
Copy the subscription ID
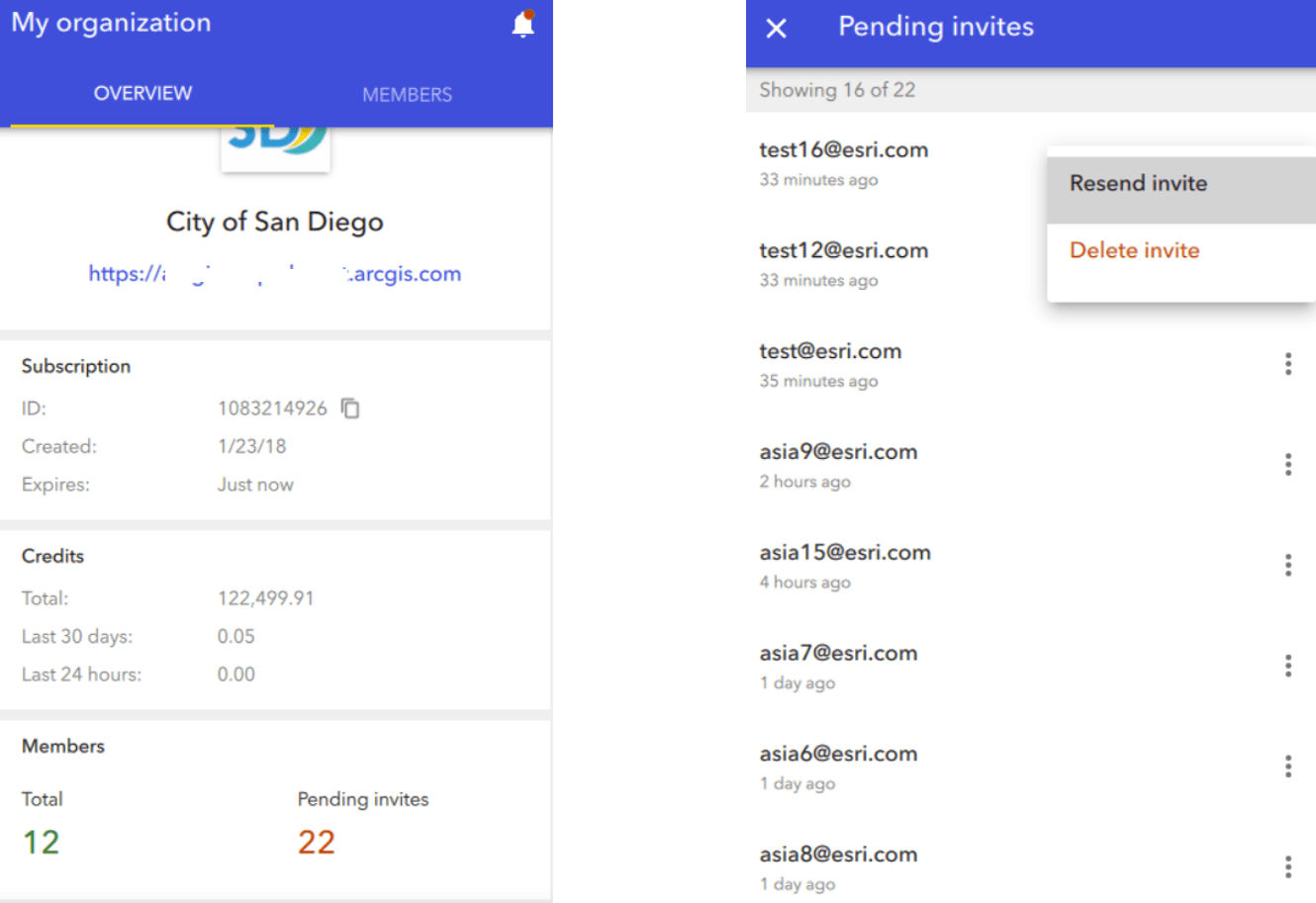350,407
